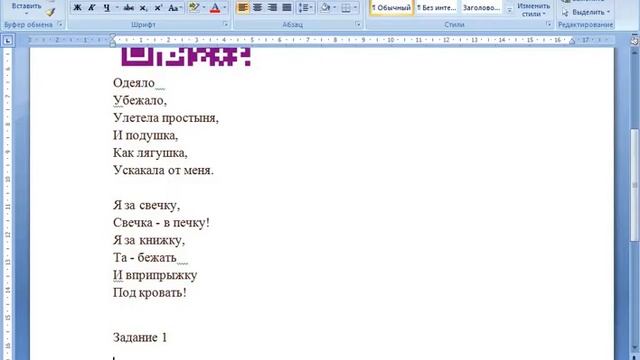Select the purple QR code image
The image size is (640, 360).
186,57
